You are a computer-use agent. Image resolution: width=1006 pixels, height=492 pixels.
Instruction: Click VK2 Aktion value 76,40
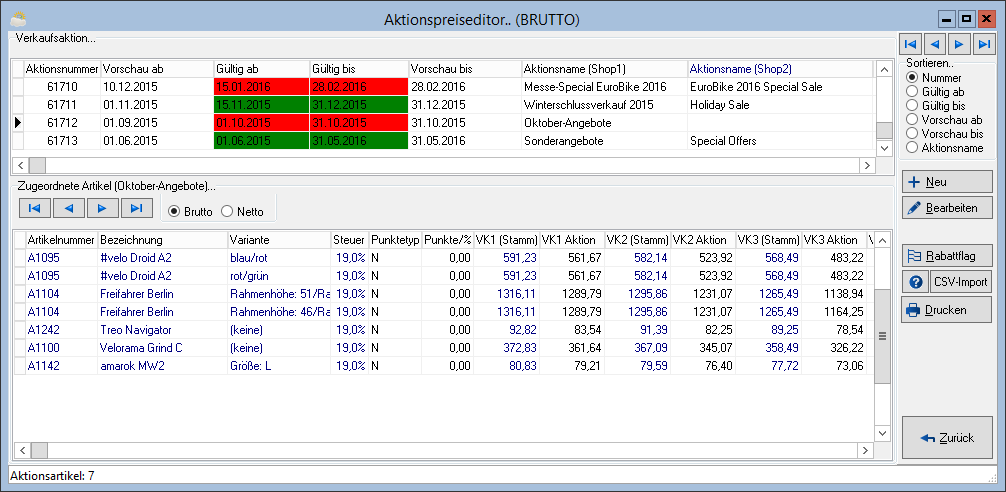(703, 366)
